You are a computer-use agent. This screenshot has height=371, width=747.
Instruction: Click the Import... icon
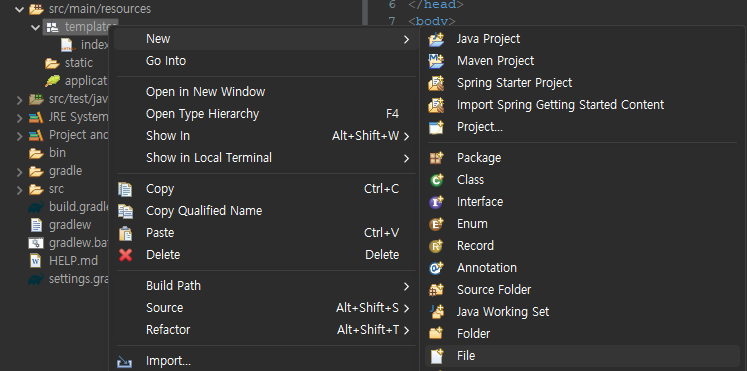pos(125,361)
